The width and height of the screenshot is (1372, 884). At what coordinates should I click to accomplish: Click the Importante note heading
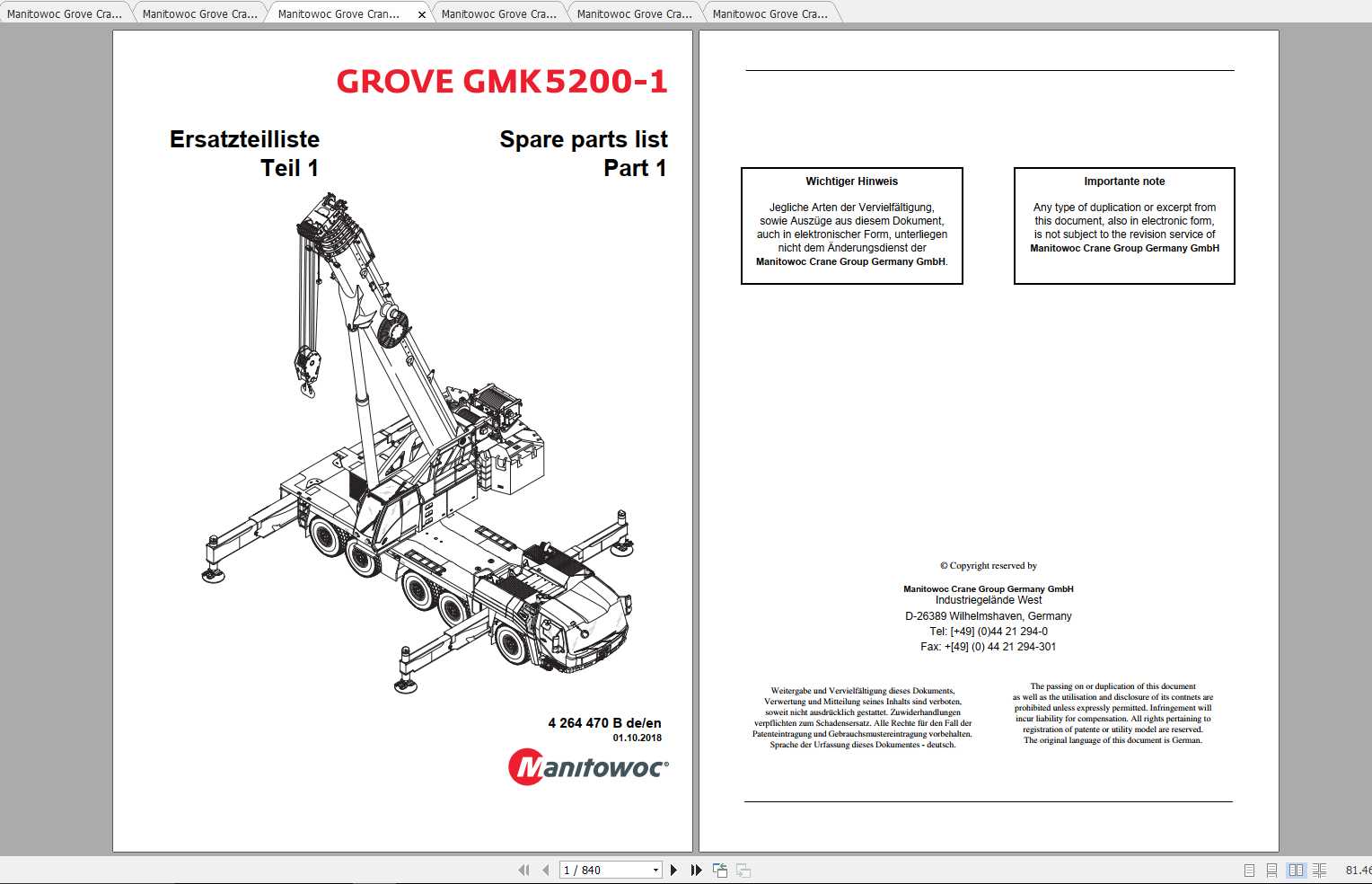click(1124, 181)
